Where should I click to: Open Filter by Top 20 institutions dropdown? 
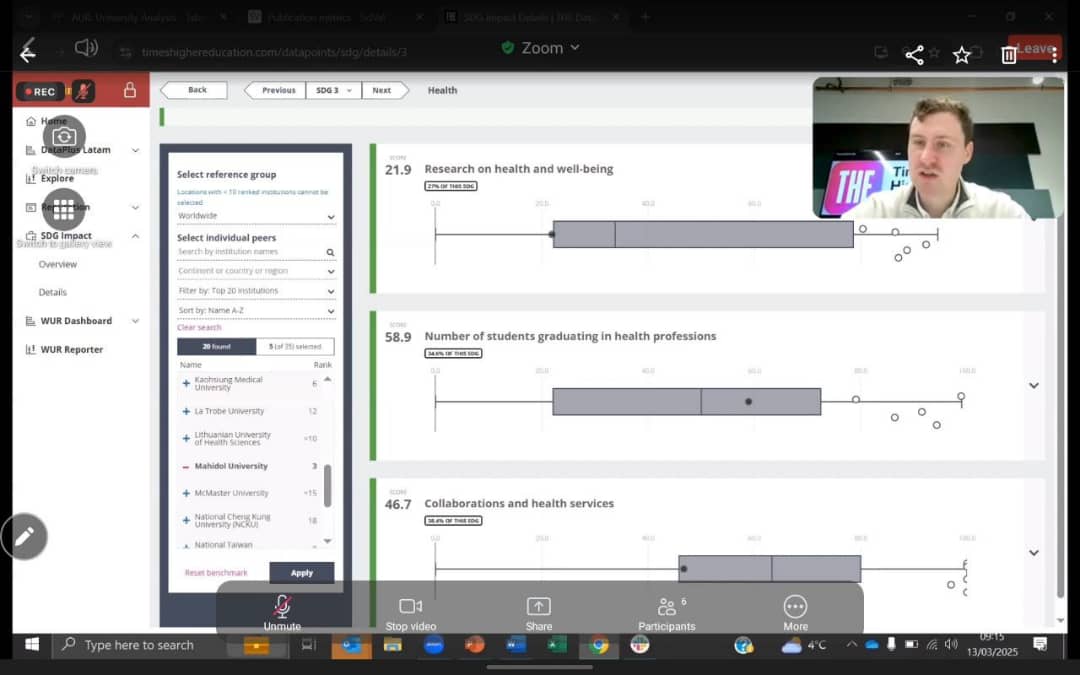pyautogui.click(x=256, y=291)
